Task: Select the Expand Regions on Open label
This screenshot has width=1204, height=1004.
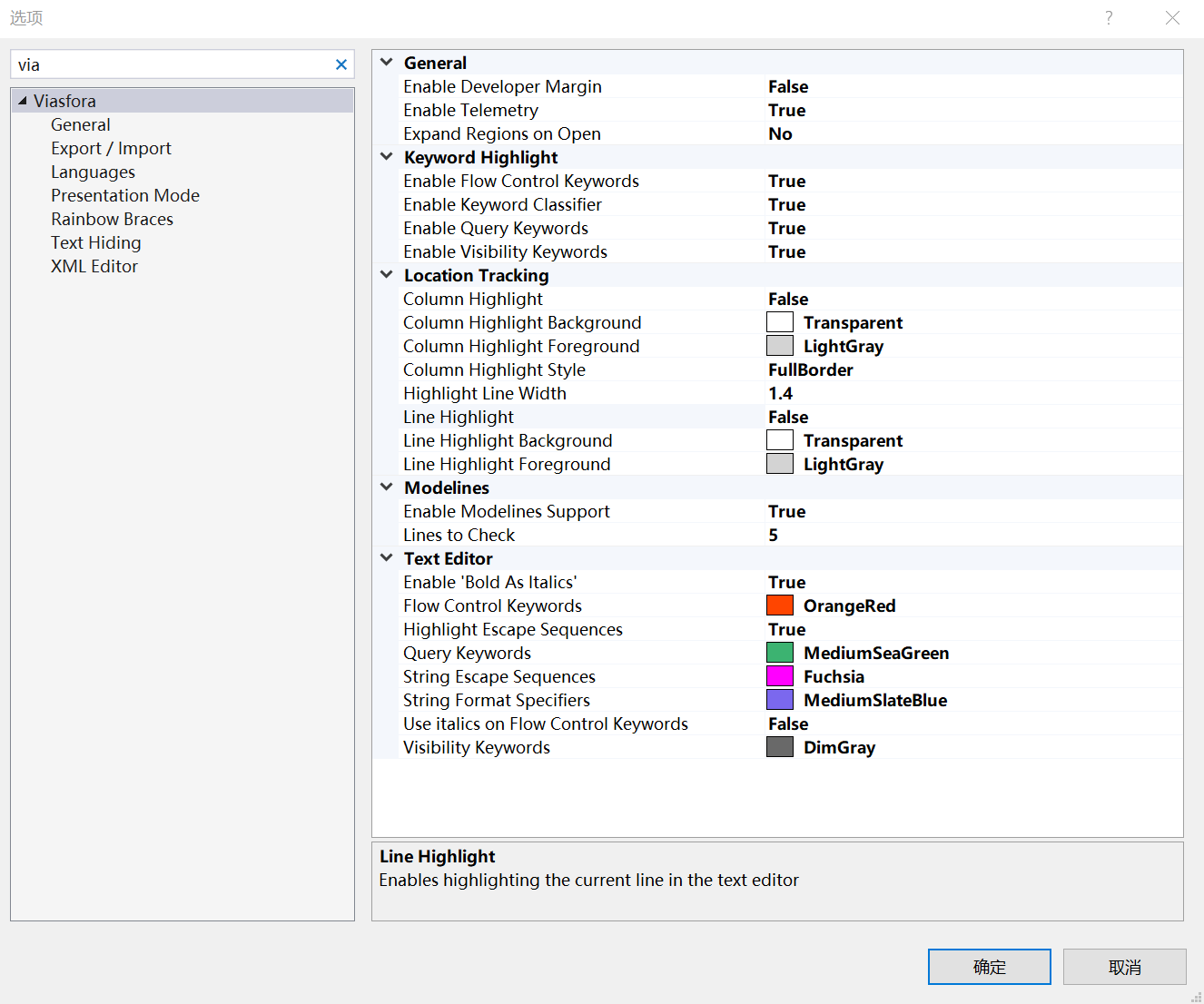Action: point(502,133)
